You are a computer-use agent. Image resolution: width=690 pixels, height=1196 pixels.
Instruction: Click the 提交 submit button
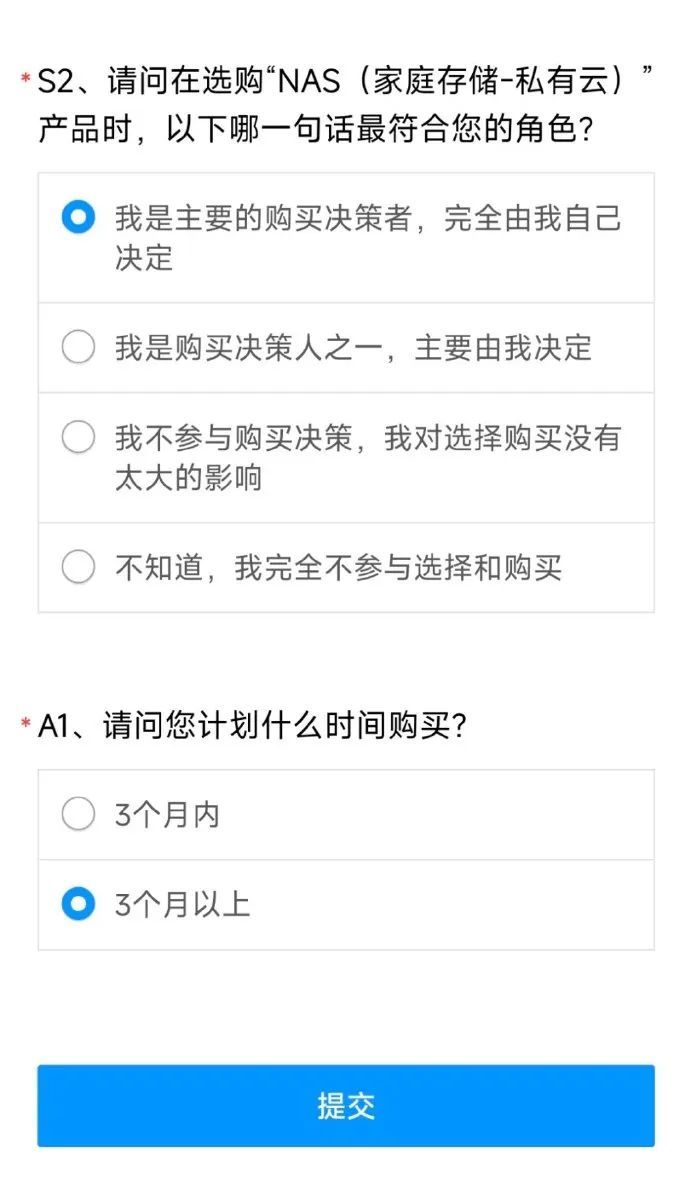[x=346, y=1105]
